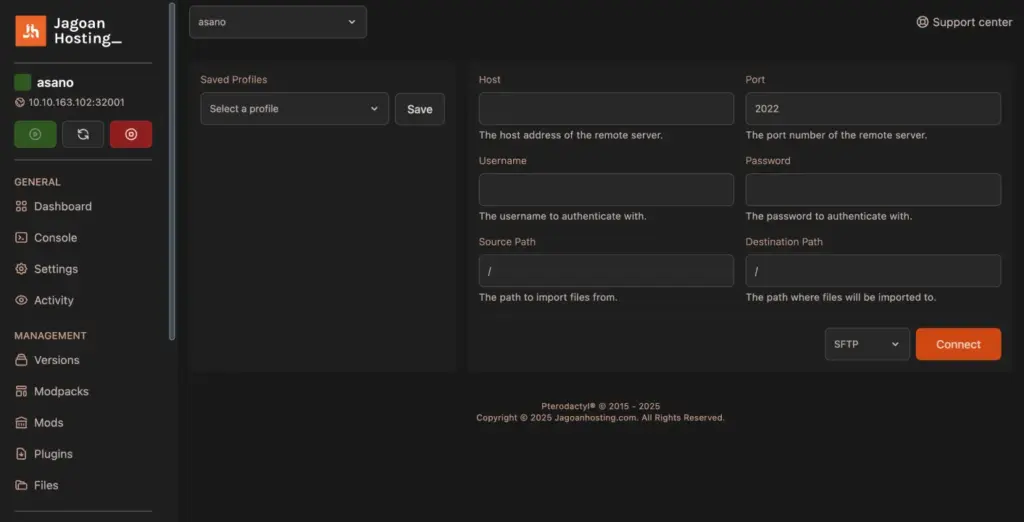Click the Saved Profiles label
Image resolution: width=1024 pixels, height=522 pixels.
[234, 80]
